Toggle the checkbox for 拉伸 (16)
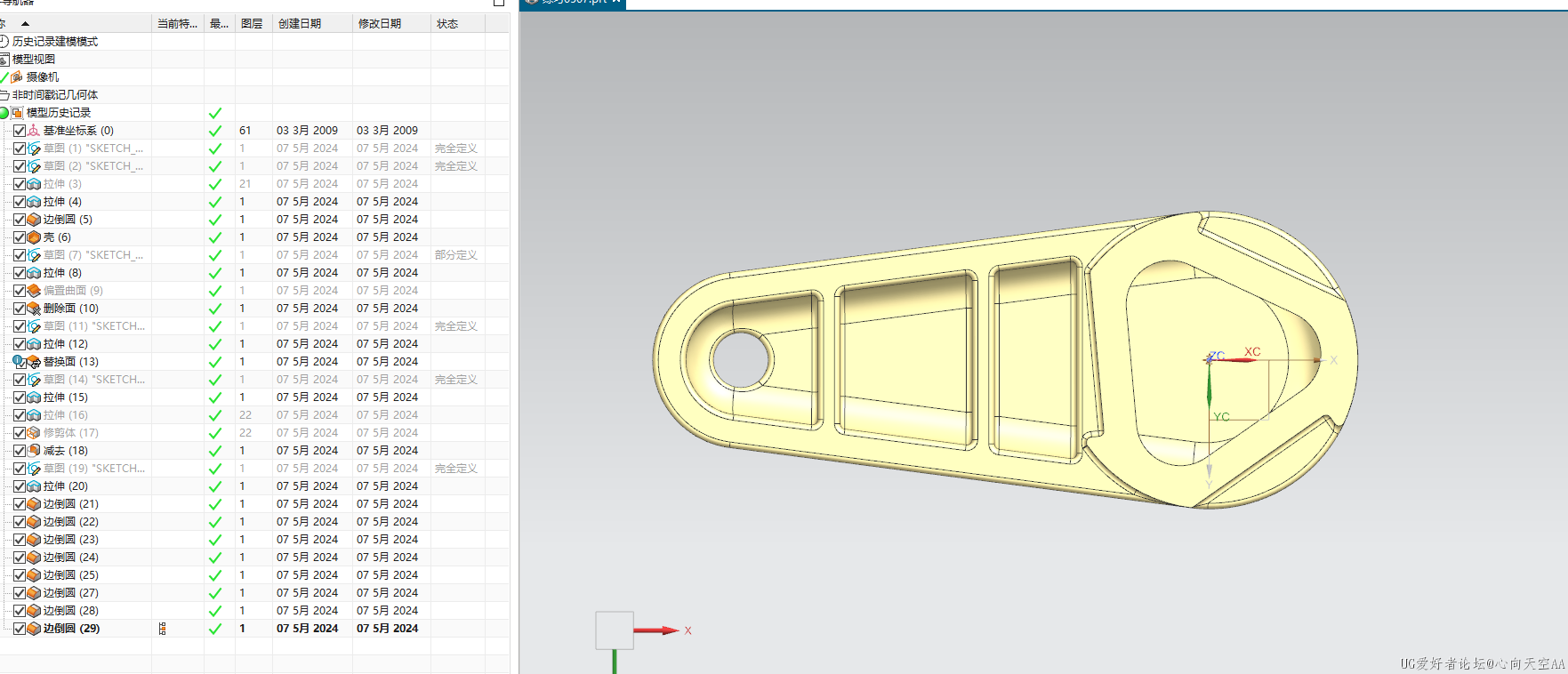 [x=20, y=415]
